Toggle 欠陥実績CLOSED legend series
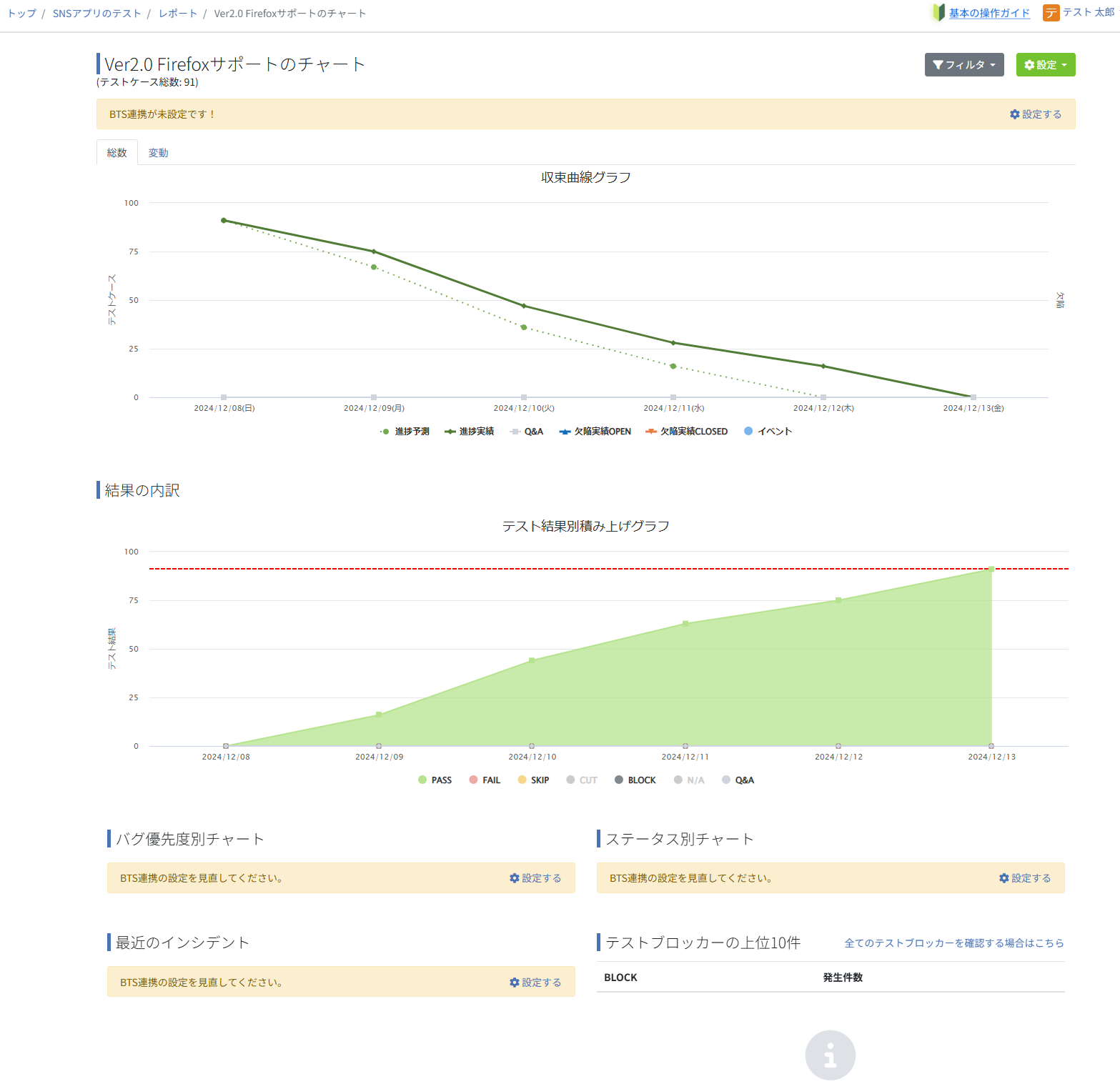1120x1084 pixels. (686, 432)
